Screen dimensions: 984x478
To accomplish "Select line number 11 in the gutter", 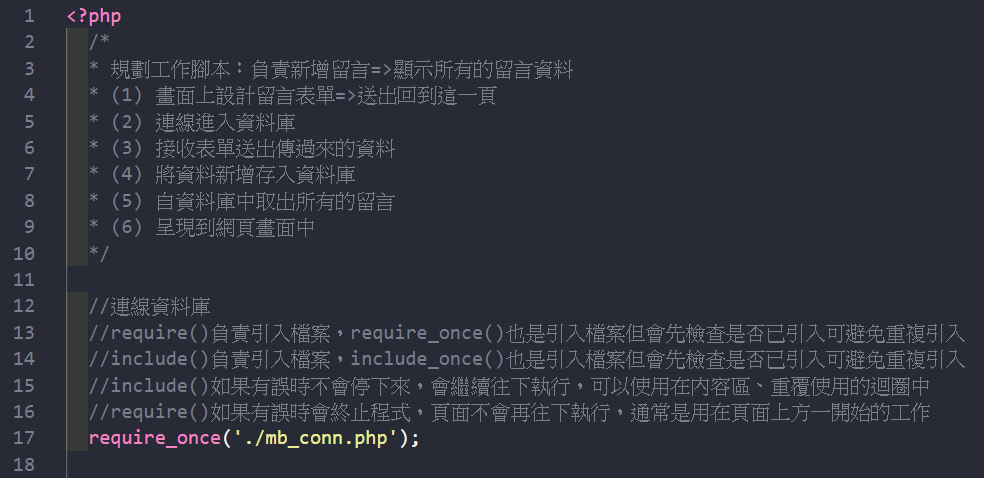I will 24,279.
